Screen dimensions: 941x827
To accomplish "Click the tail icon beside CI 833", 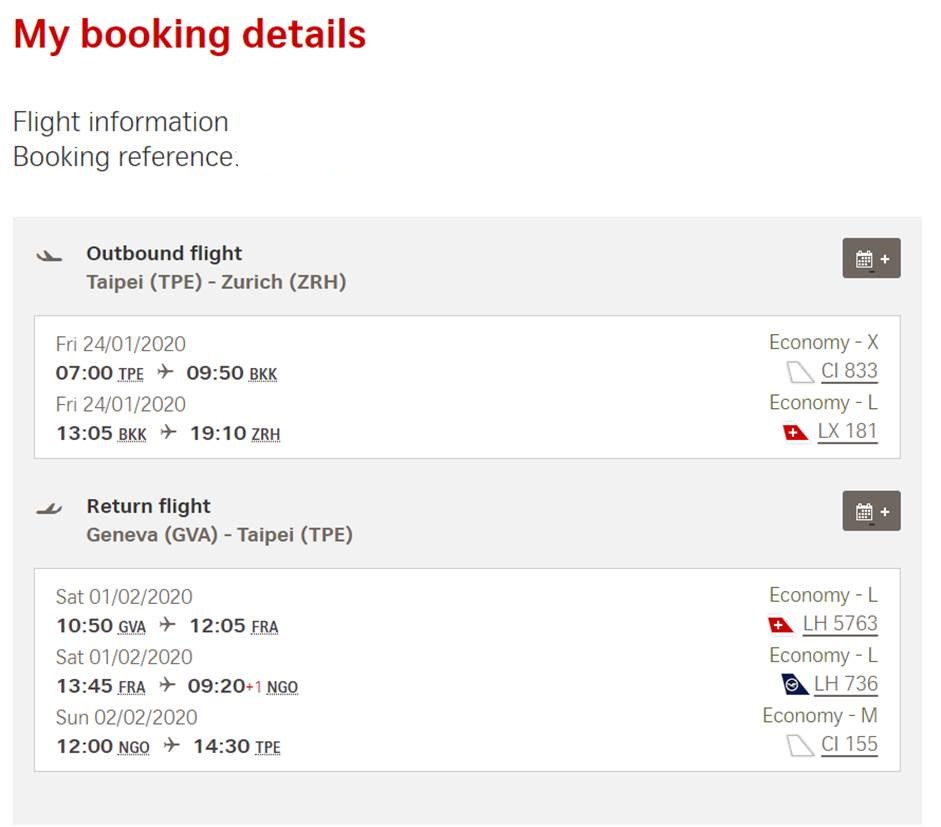I will tap(800, 373).
